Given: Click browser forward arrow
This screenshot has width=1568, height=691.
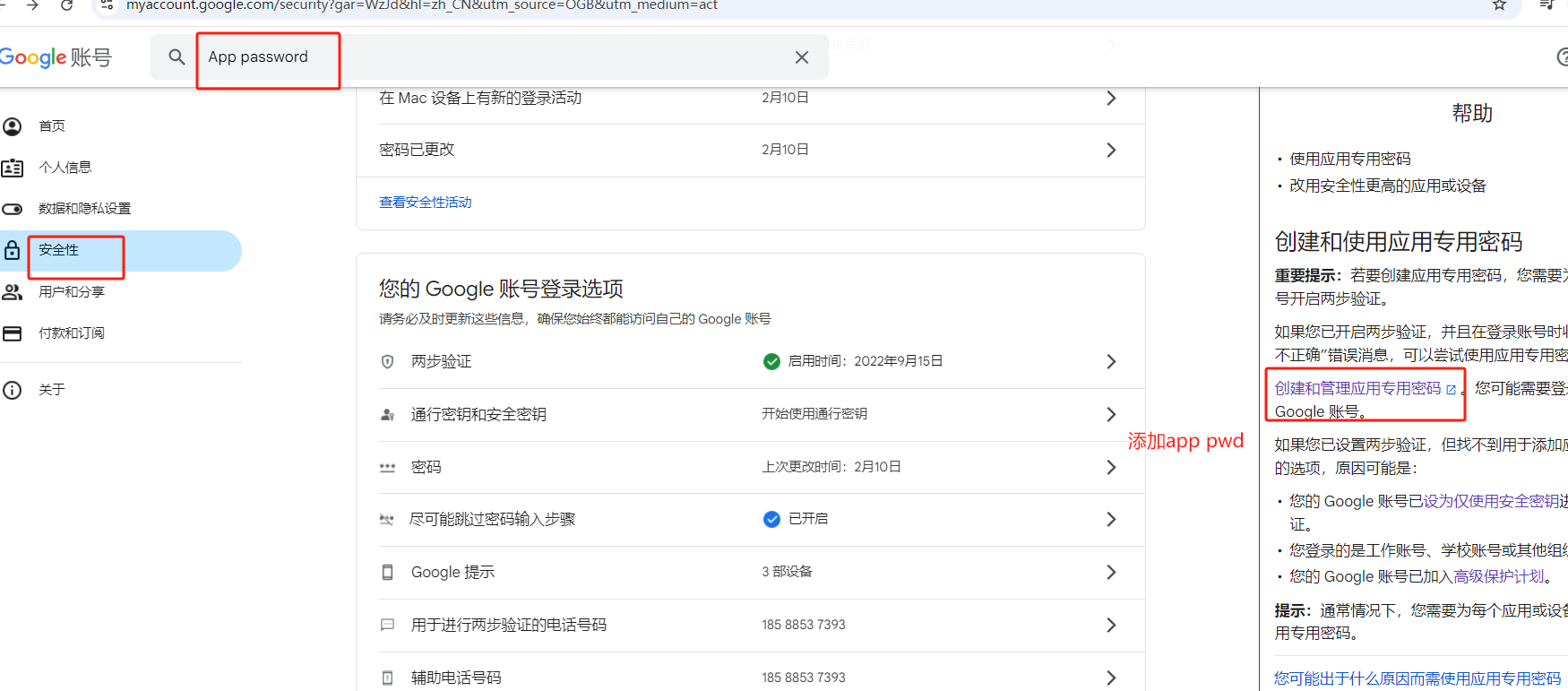Looking at the screenshot, I should (32, 5).
